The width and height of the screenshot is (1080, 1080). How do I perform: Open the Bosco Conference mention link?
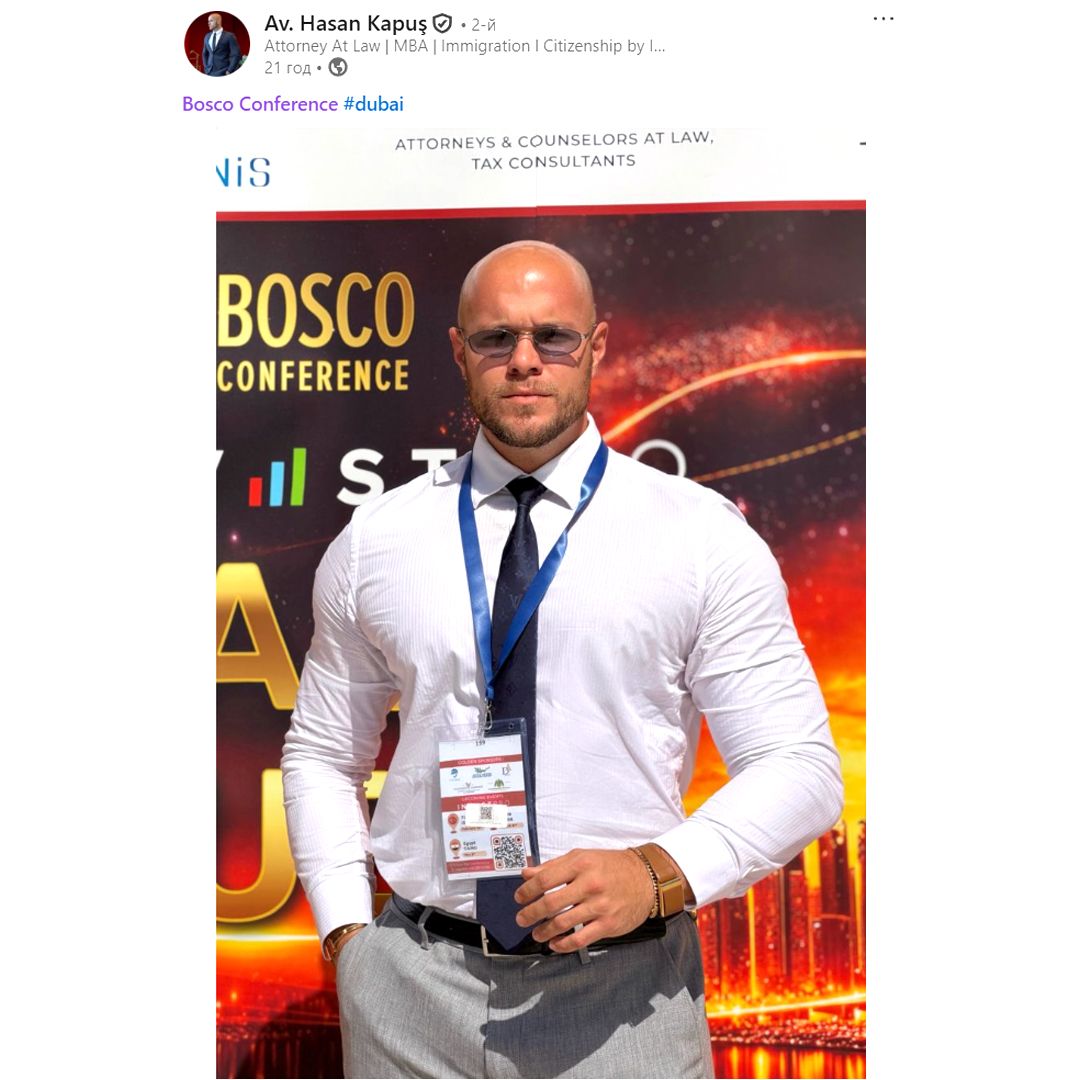pos(260,104)
